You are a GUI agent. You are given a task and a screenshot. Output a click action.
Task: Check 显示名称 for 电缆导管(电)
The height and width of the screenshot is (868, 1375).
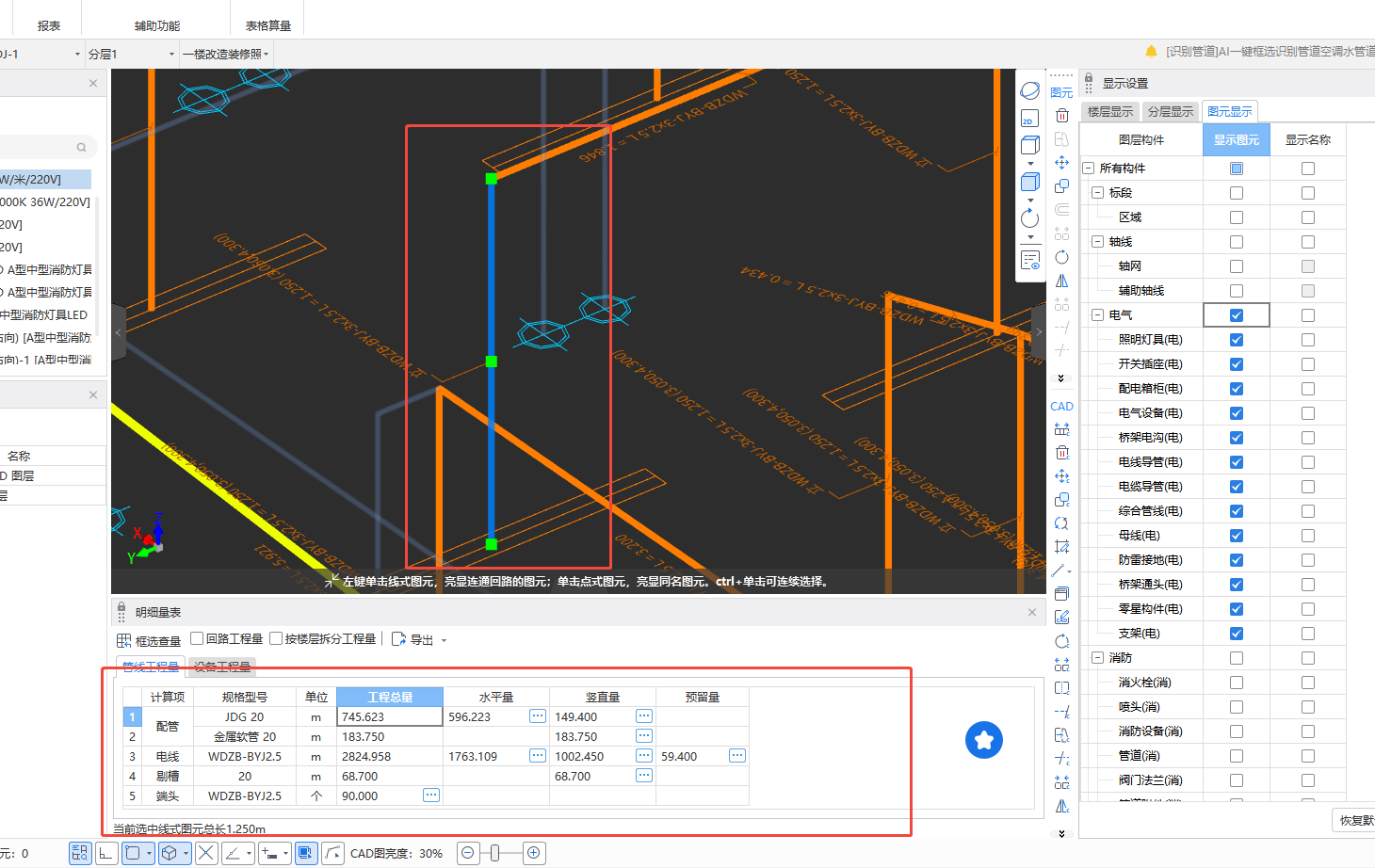(x=1308, y=487)
